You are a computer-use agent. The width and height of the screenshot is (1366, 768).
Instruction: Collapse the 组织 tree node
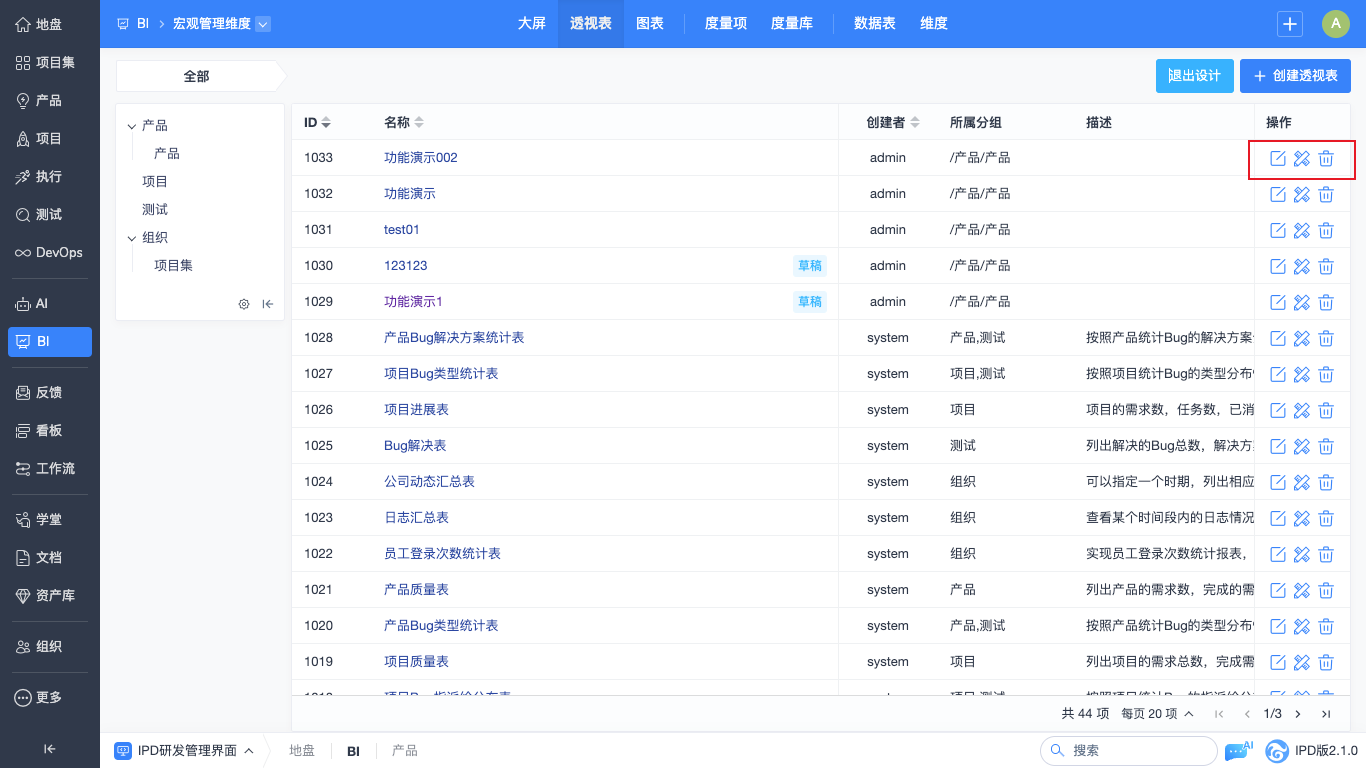coord(132,238)
